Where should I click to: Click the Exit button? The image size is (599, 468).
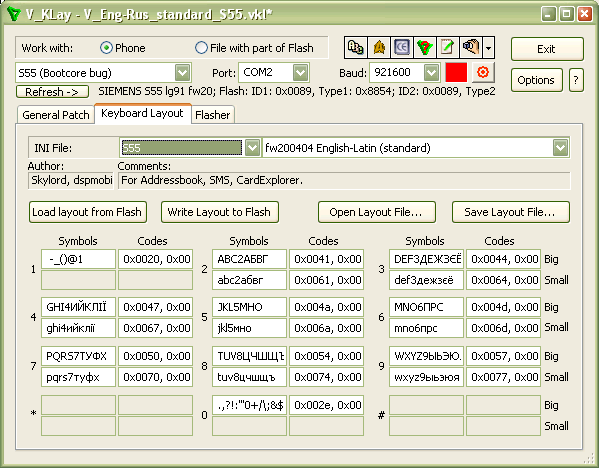[x=547, y=49]
